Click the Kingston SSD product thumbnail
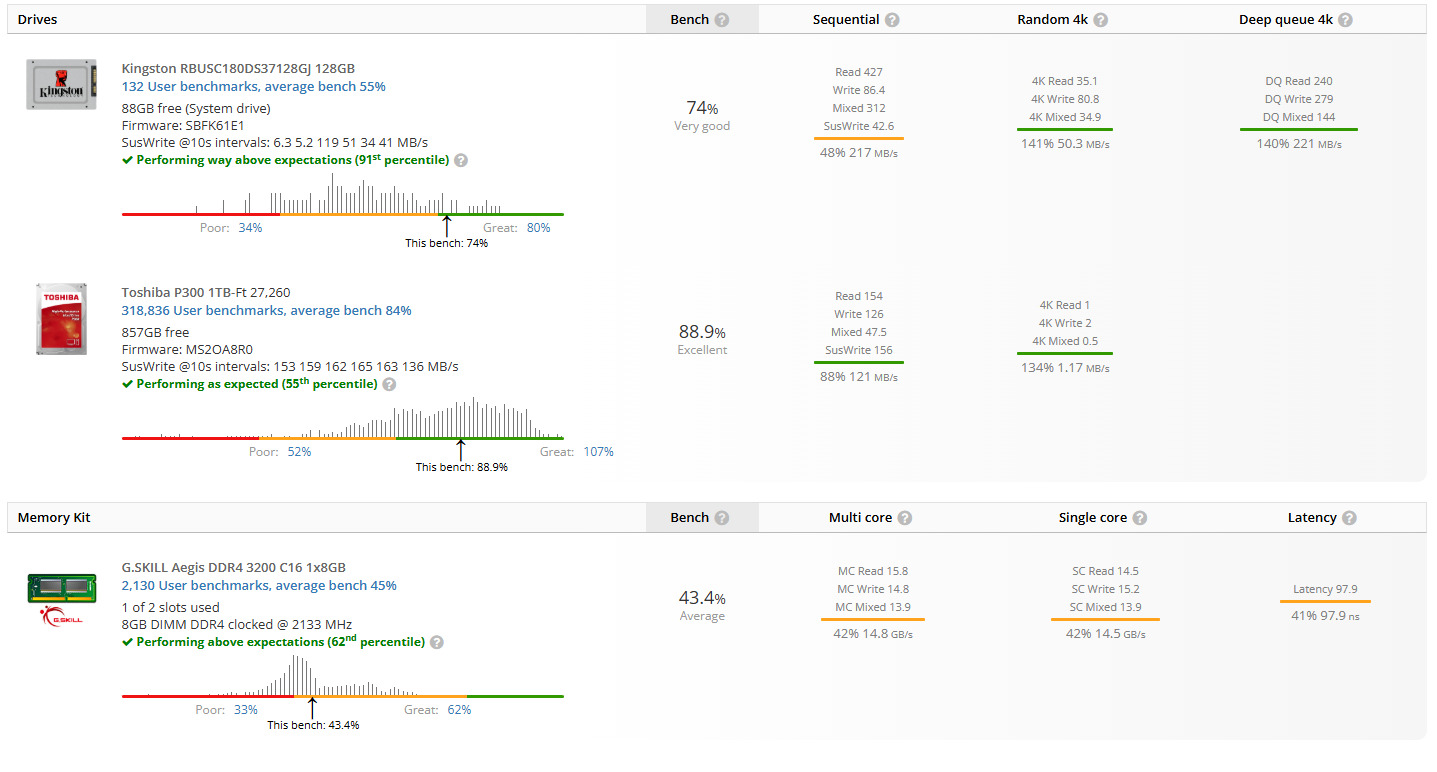1437x772 pixels. 61,84
